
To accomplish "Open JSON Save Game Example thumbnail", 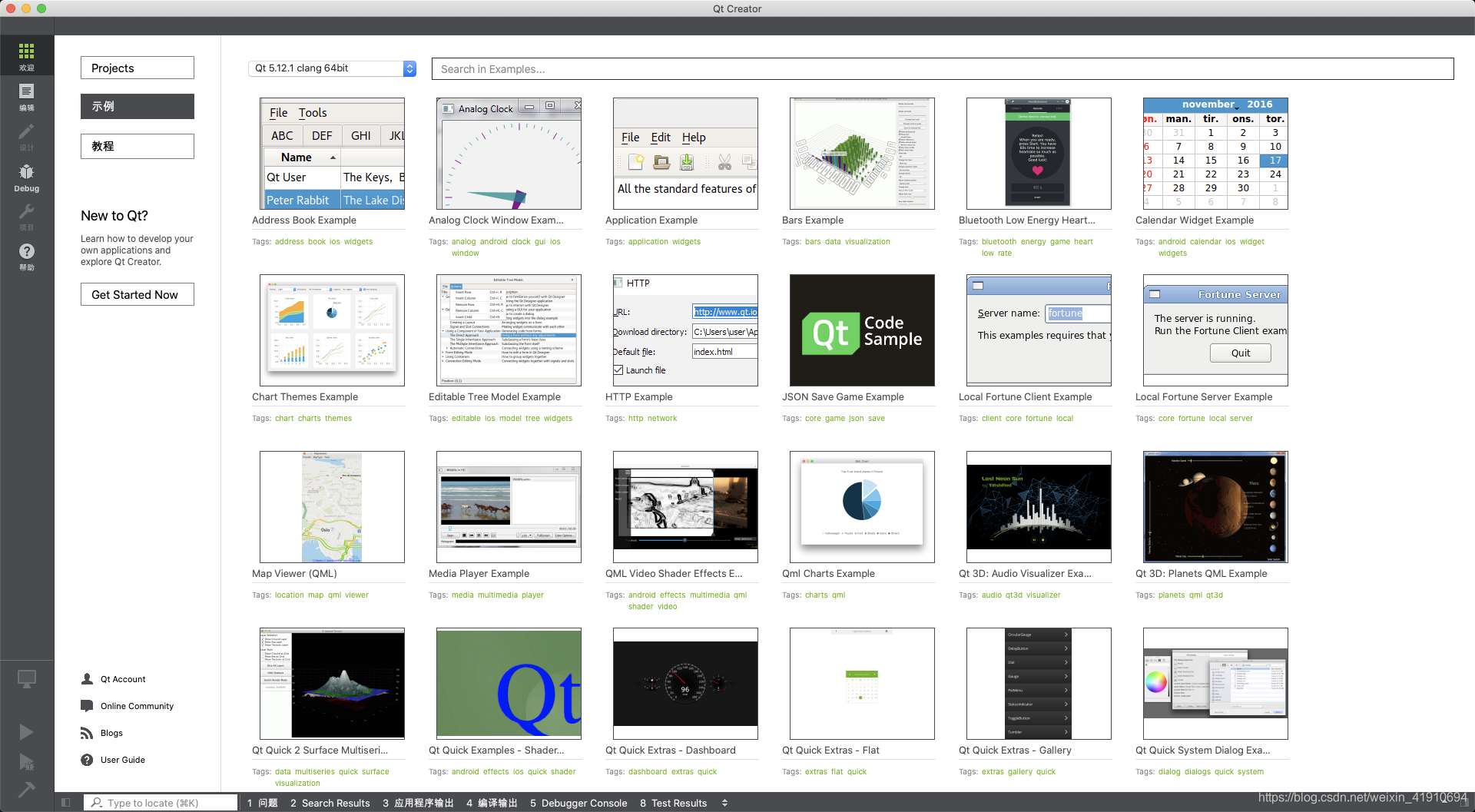I will point(862,330).
